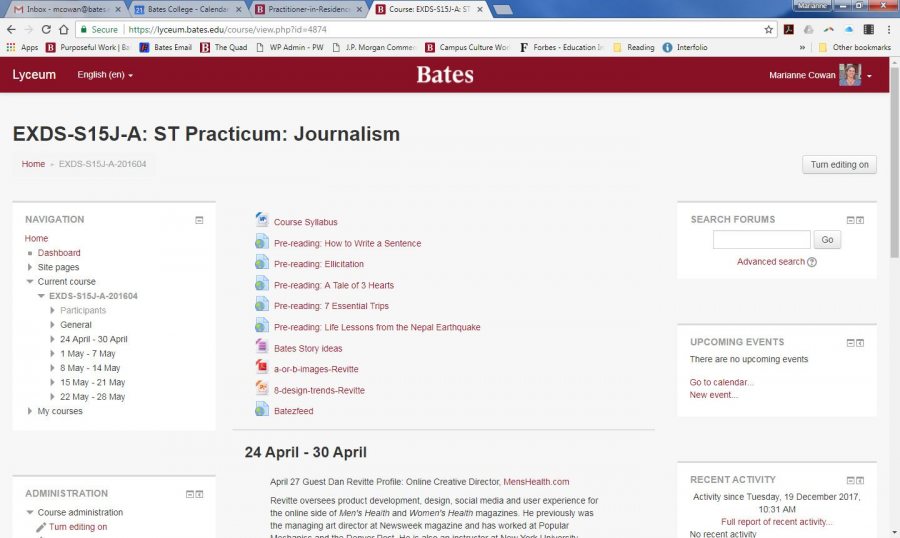Viewport: 900px width, 538px height.
Task: Navigate back with the browser back arrow
Action: pyautogui.click(x=11, y=29)
